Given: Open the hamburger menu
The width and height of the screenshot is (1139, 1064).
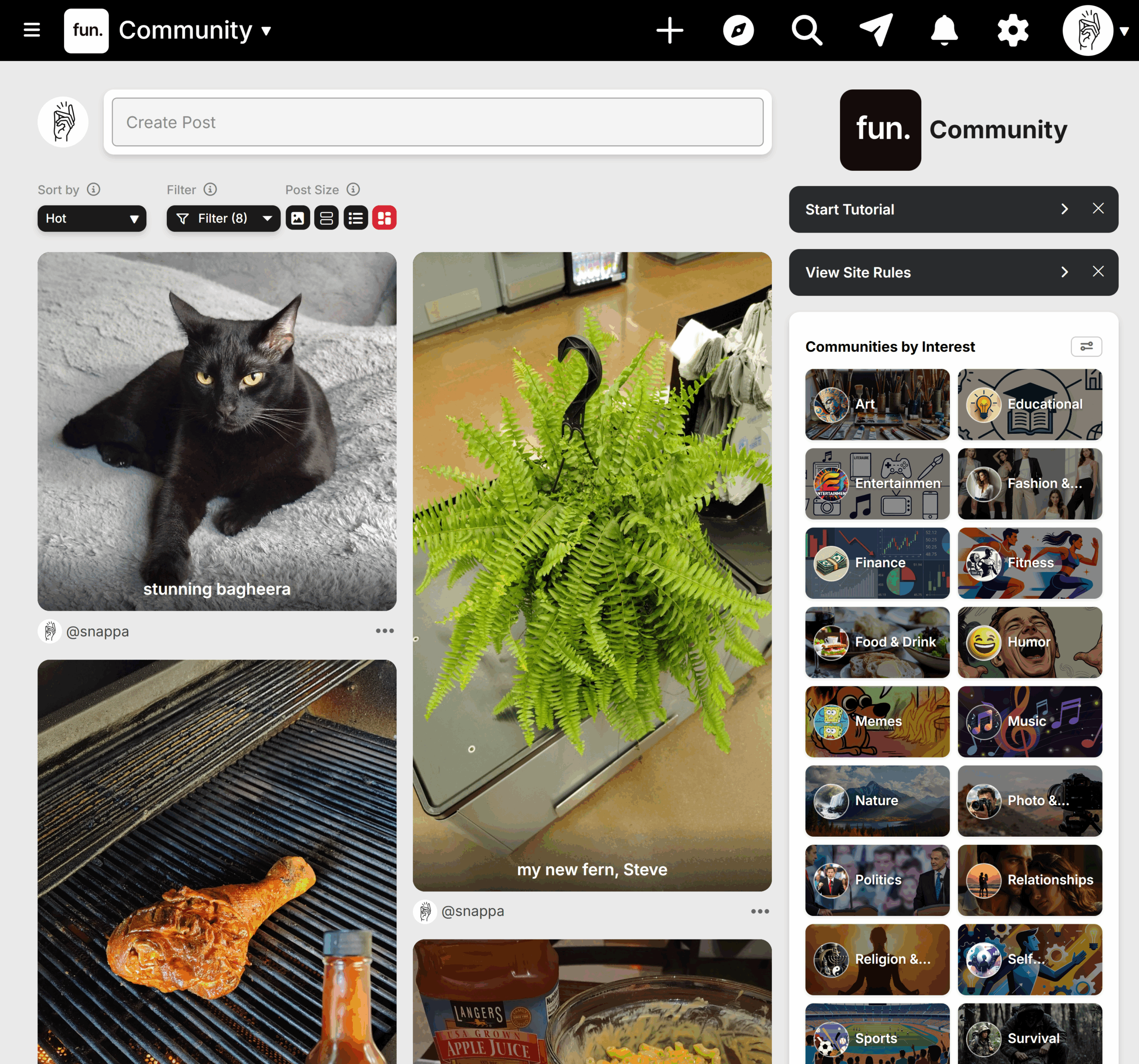Looking at the screenshot, I should tap(32, 30).
